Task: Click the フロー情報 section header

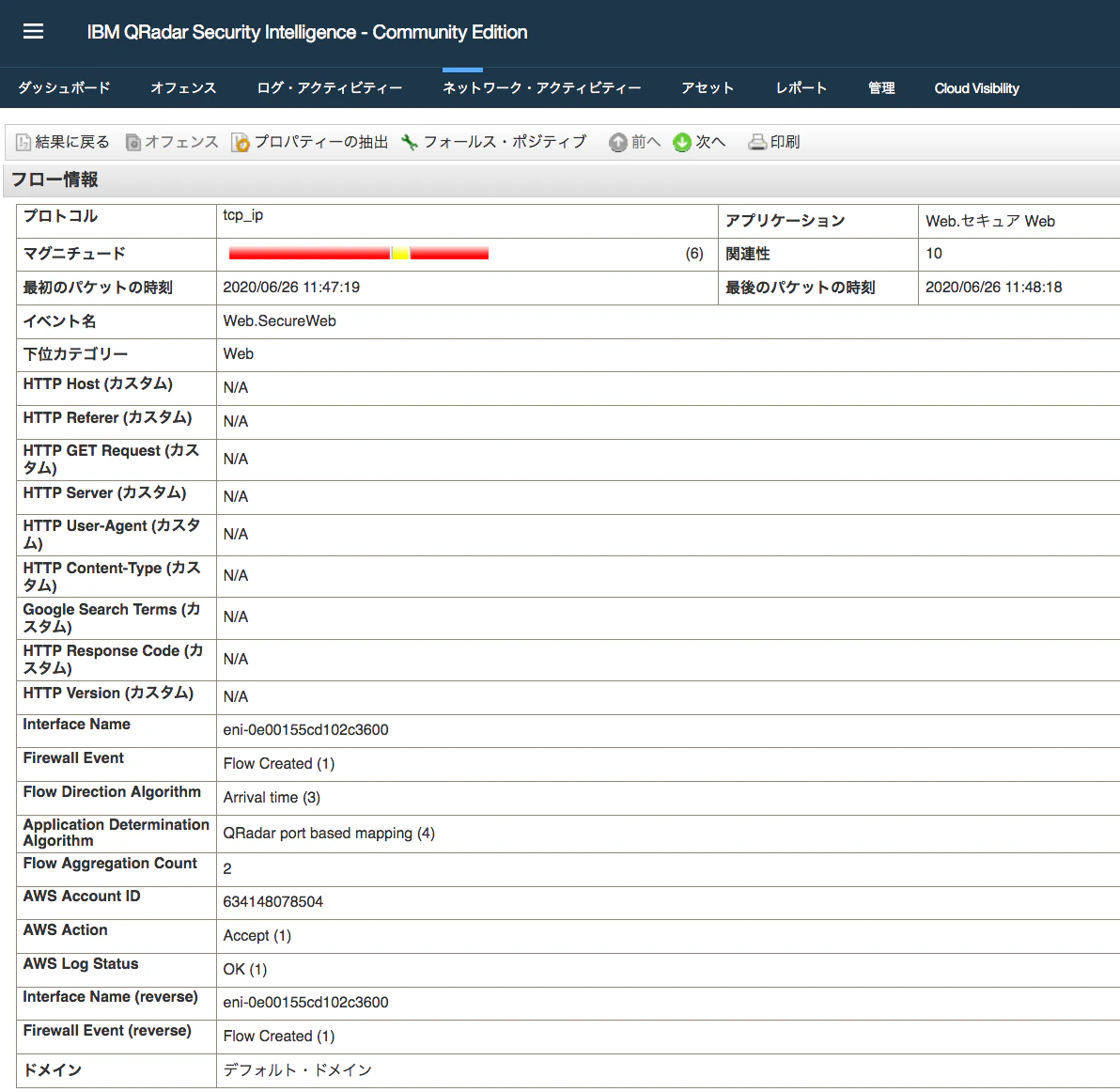Action: pyautogui.click(x=54, y=179)
